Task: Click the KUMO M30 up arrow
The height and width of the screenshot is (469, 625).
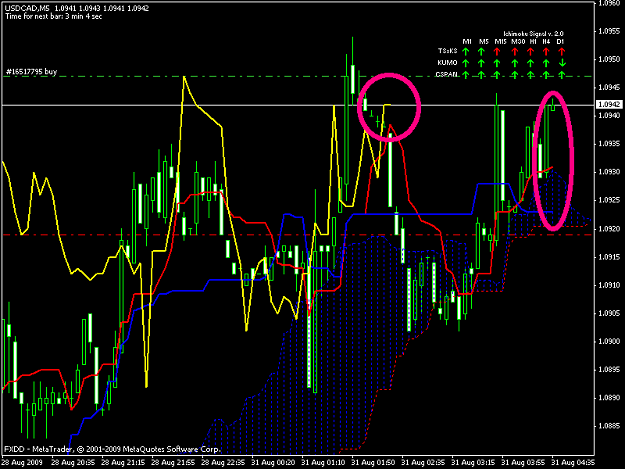Action: tap(515, 63)
